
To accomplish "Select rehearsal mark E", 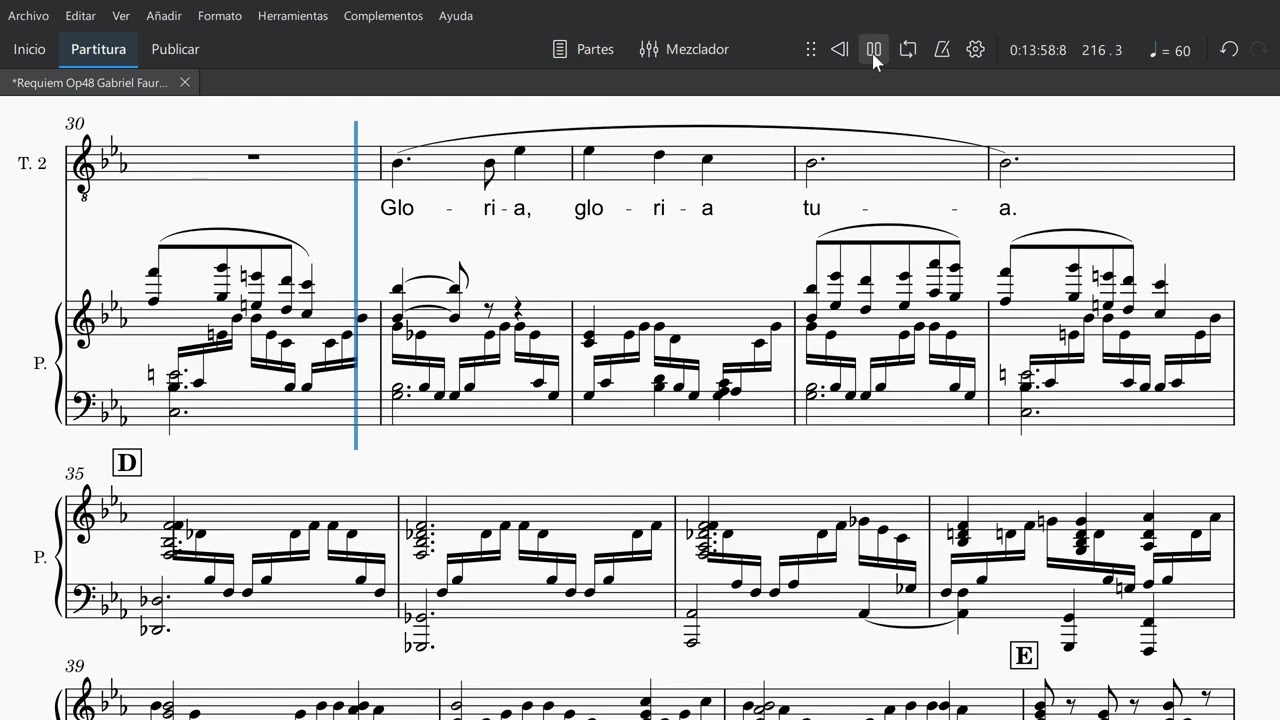I will pos(1024,656).
